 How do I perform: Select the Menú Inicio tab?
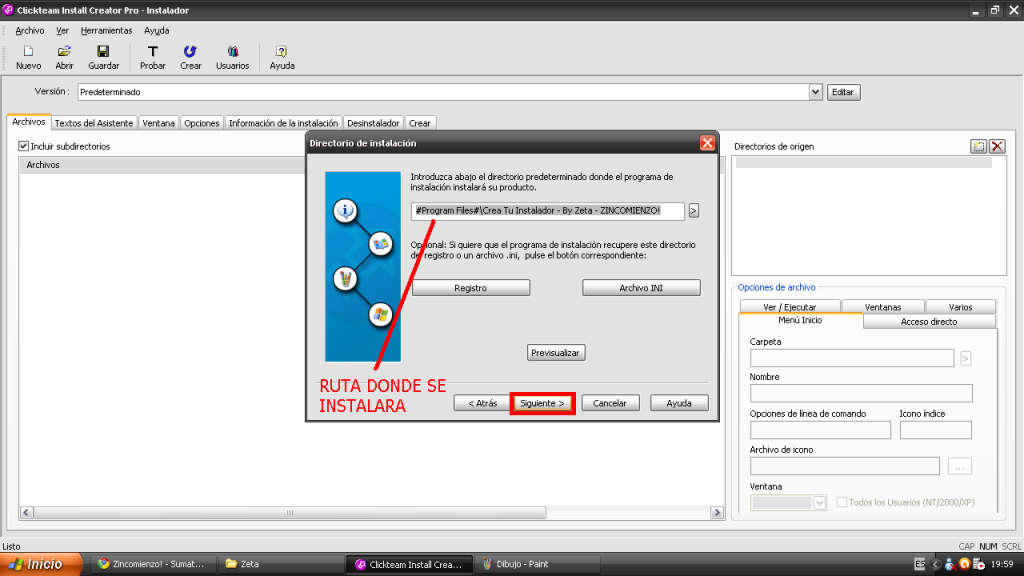click(800, 321)
